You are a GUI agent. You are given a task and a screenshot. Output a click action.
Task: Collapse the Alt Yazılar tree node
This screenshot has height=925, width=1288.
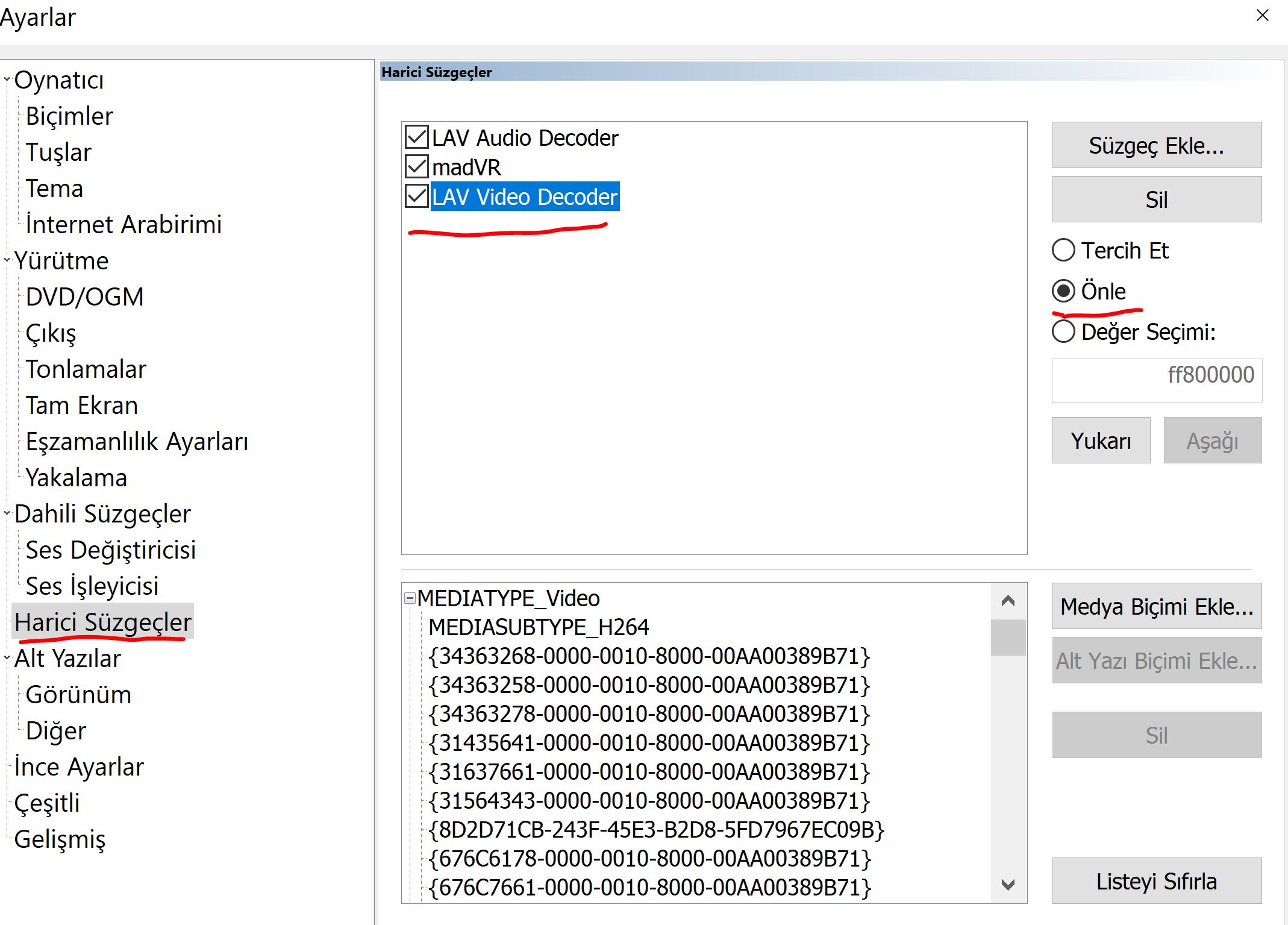[7, 658]
